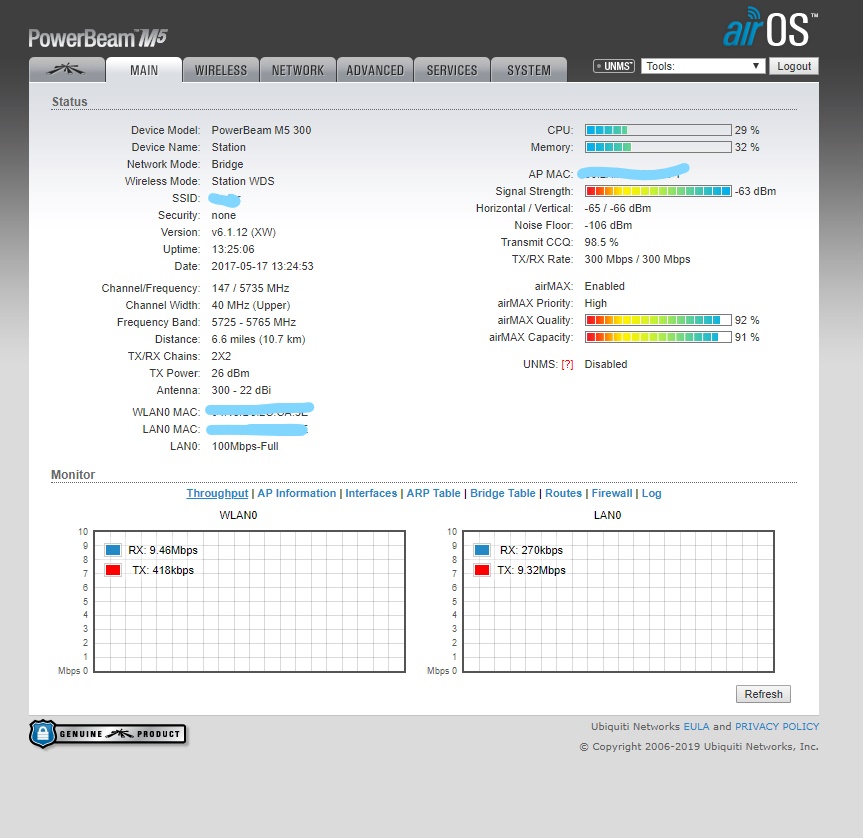Open the Interfaces monitor link
Viewport: 863px width, 838px height.
[x=371, y=493]
